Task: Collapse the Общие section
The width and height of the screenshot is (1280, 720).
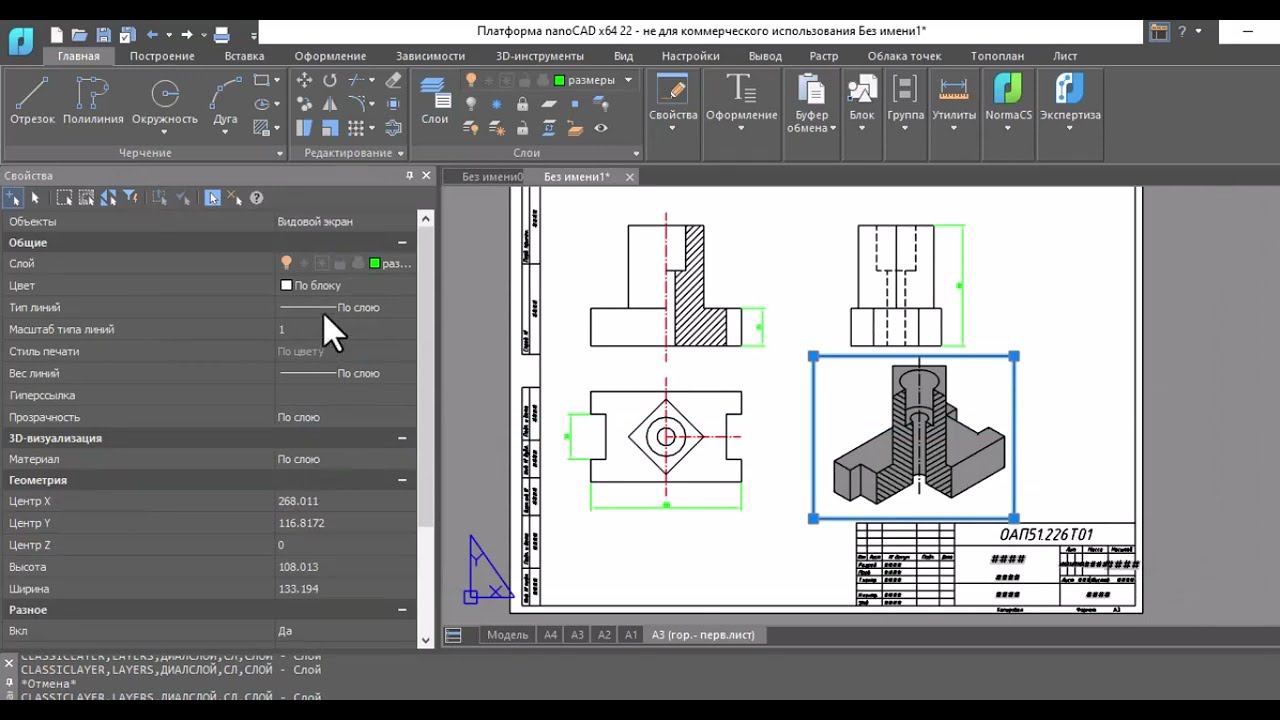Action: (402, 242)
